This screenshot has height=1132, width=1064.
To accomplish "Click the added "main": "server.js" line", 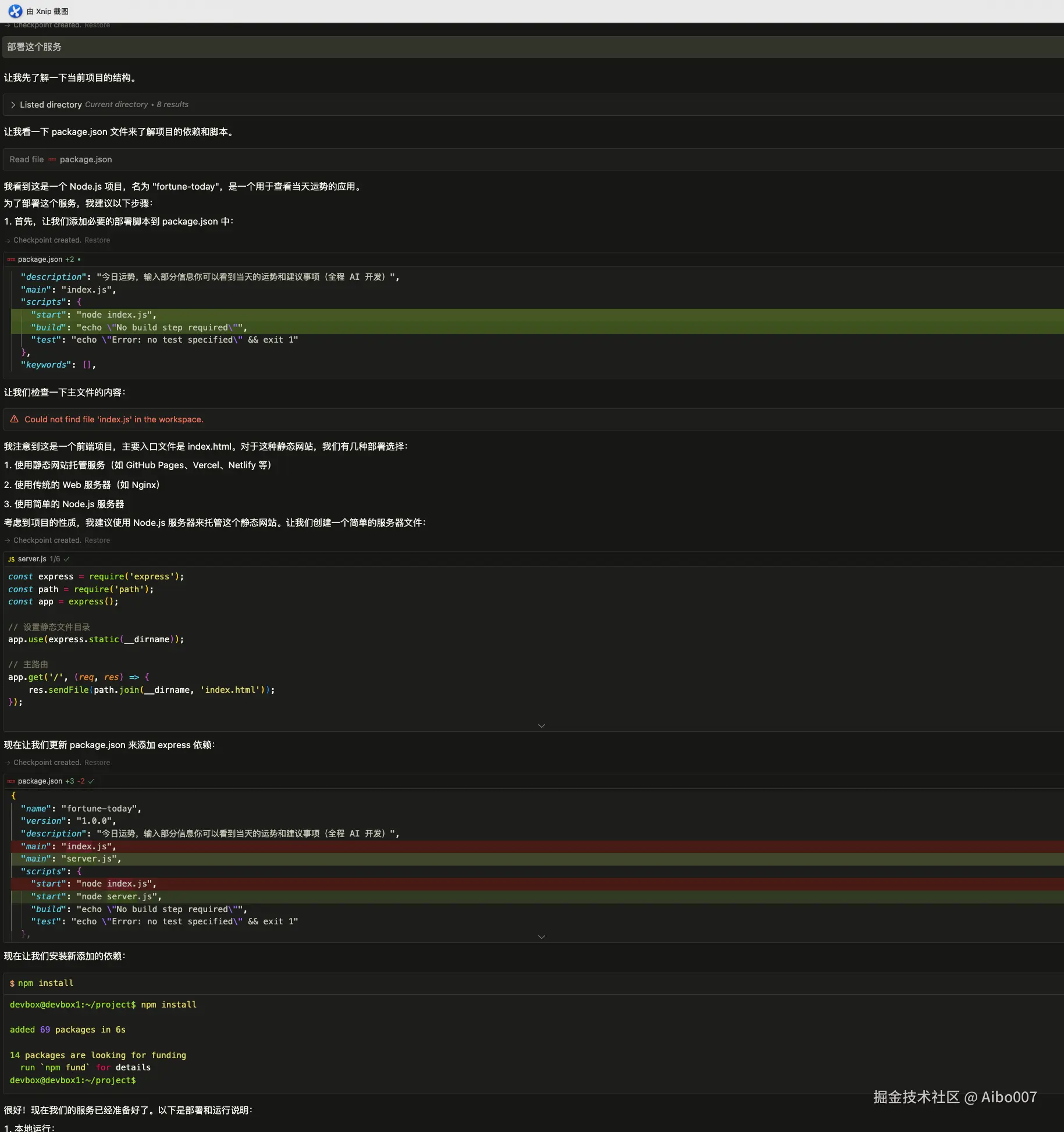I will click(538, 859).
